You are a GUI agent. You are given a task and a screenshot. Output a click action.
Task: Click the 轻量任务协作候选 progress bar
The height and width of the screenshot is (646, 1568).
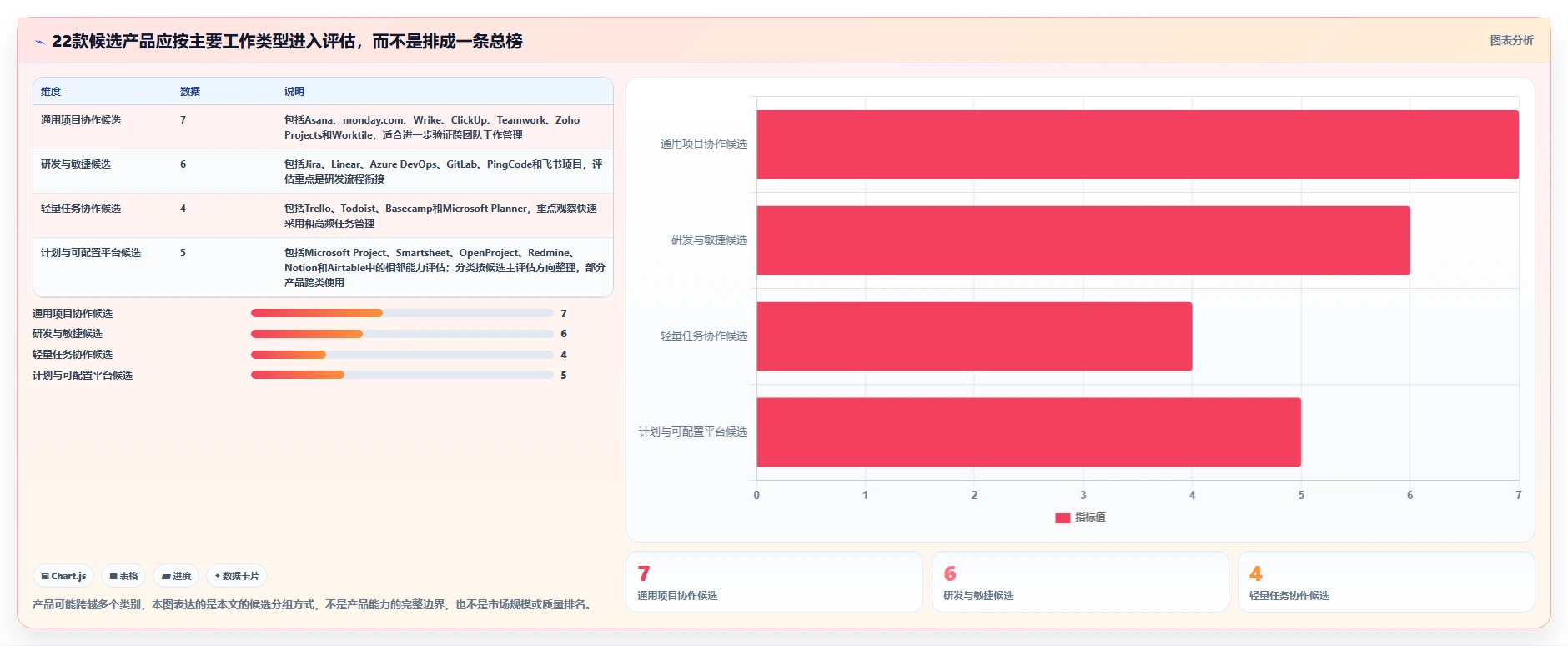point(402,355)
